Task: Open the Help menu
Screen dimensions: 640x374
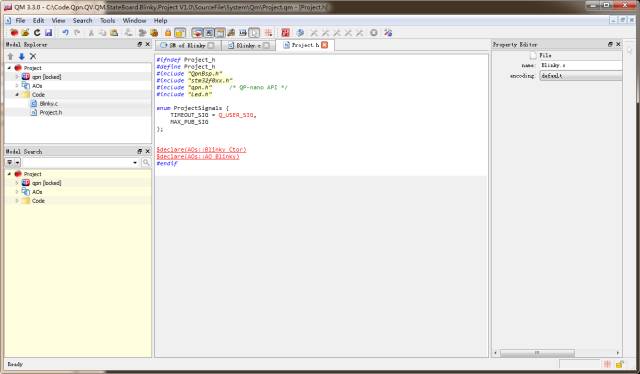Action: 160,20
